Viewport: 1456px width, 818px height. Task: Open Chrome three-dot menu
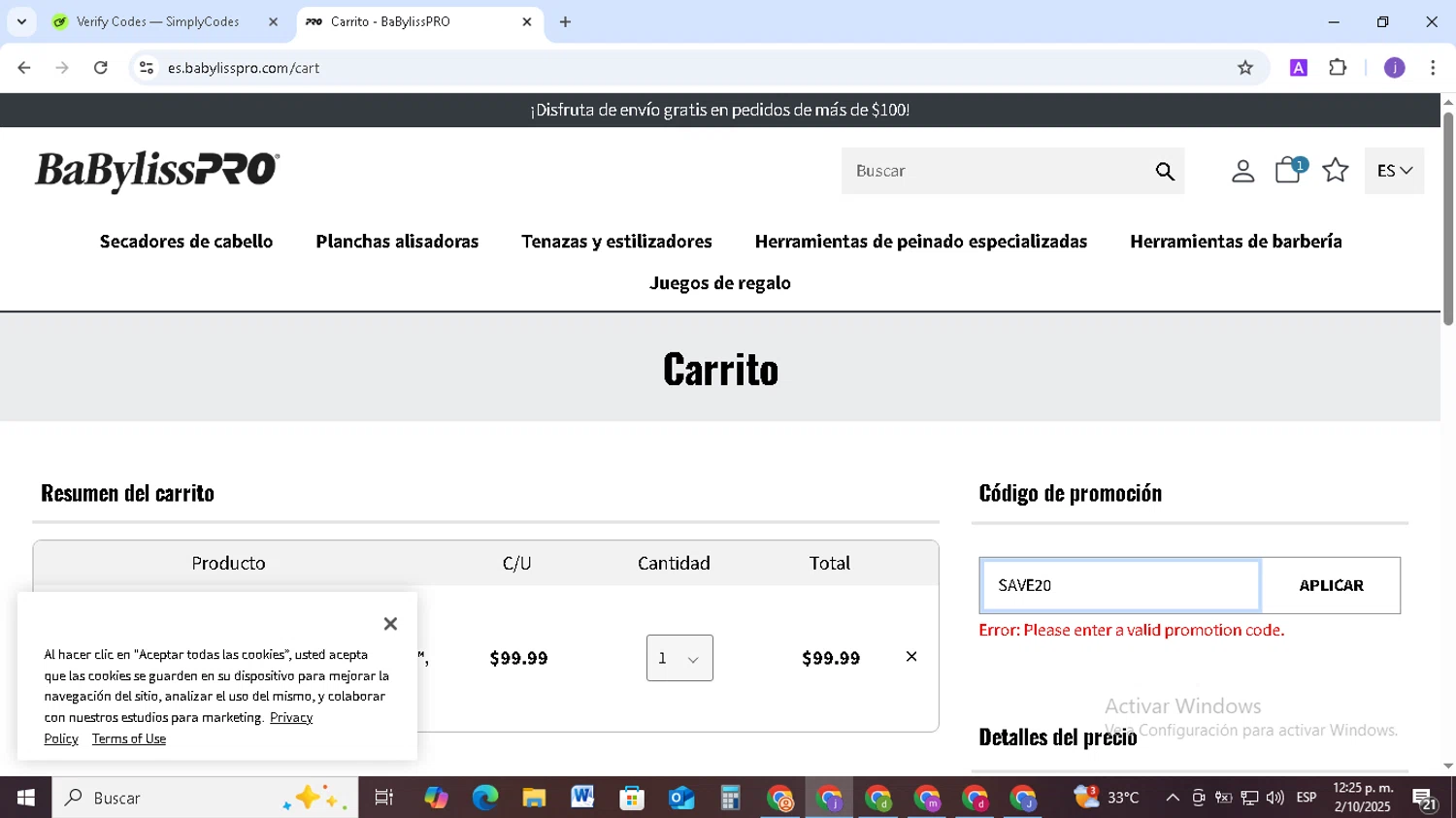pyautogui.click(x=1433, y=68)
